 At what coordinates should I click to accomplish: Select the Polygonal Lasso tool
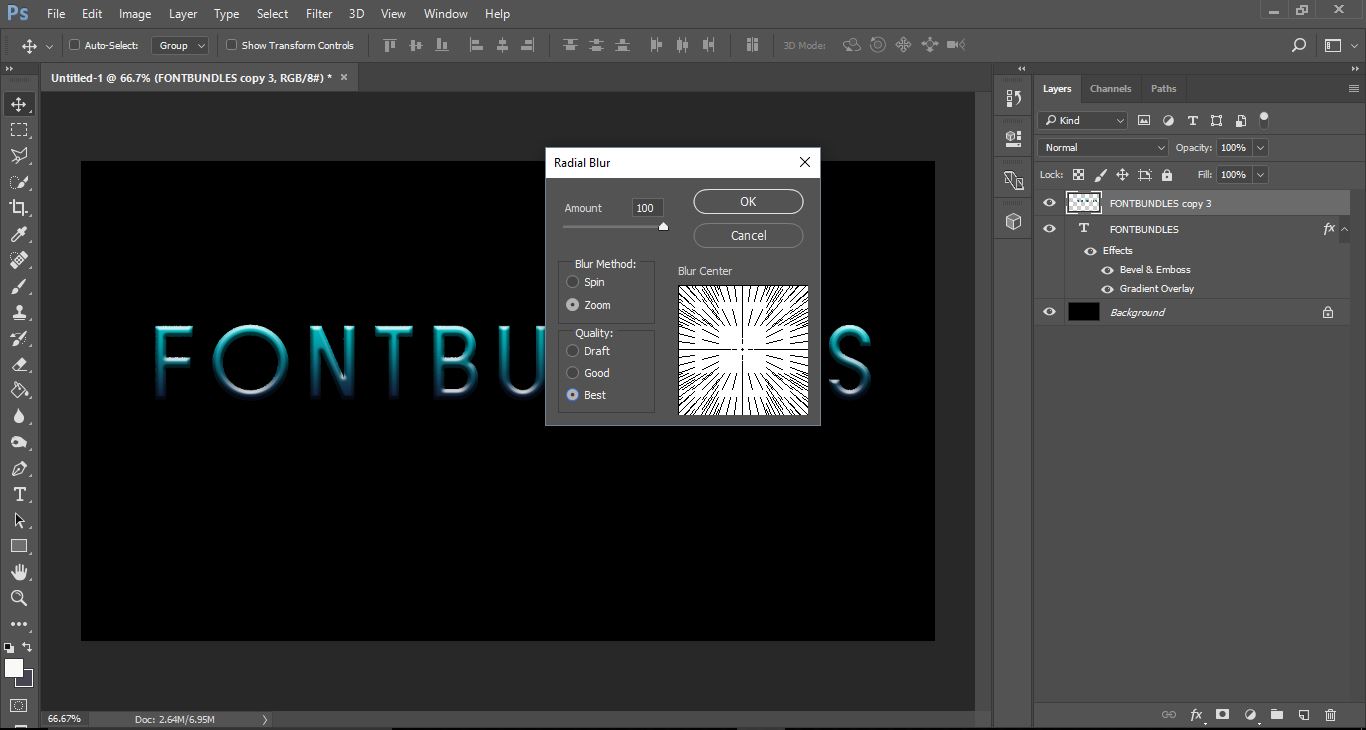[19, 156]
